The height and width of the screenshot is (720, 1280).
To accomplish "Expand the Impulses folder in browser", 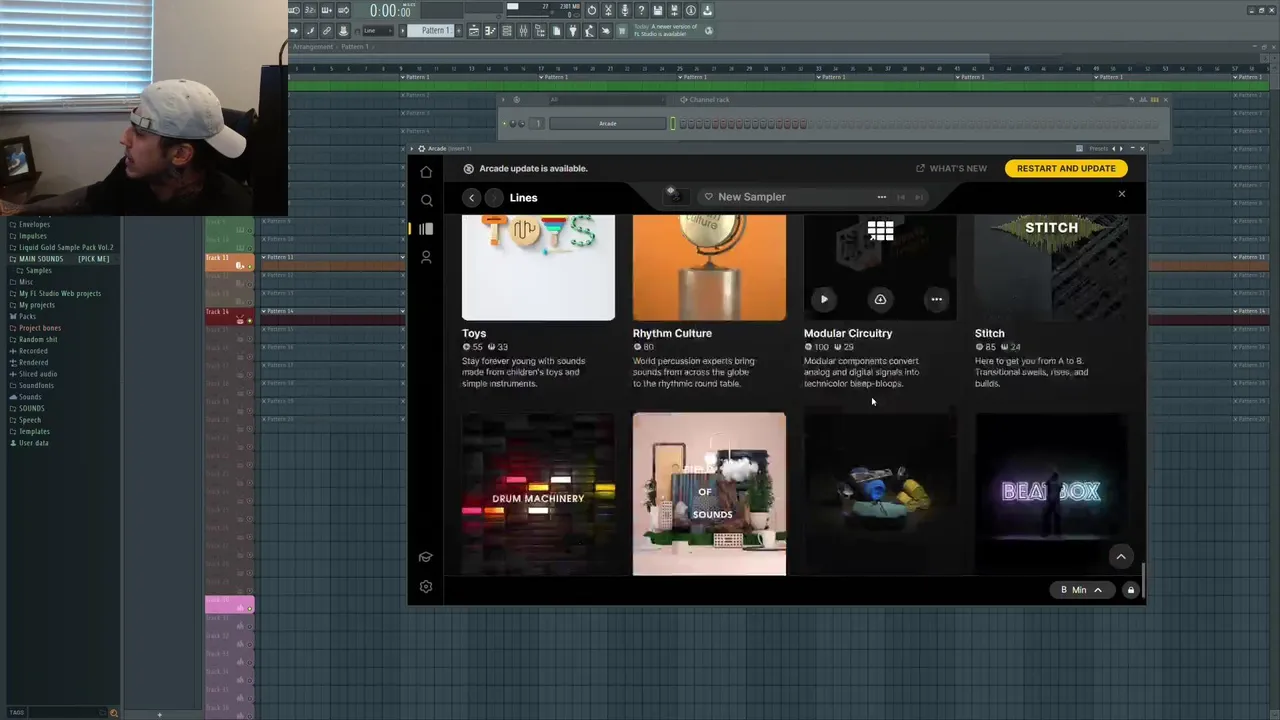I will (x=33, y=236).
